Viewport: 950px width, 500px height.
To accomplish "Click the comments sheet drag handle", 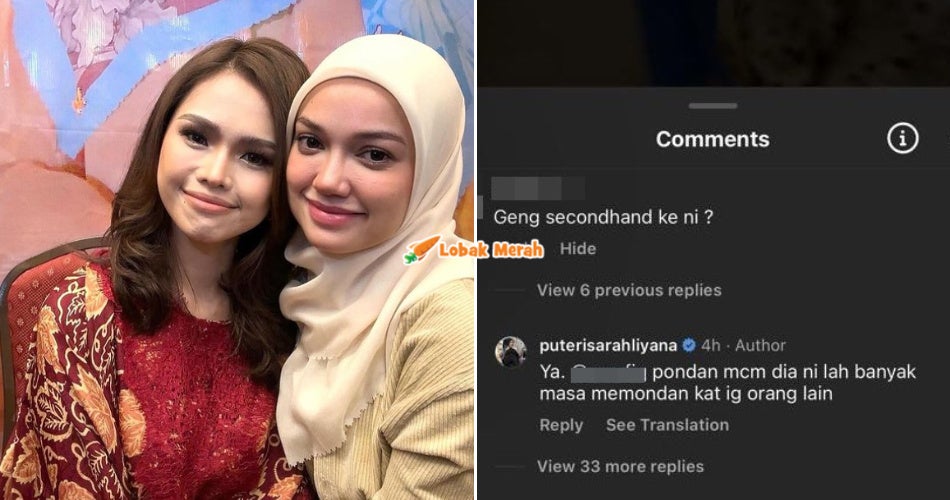I will click(x=712, y=106).
